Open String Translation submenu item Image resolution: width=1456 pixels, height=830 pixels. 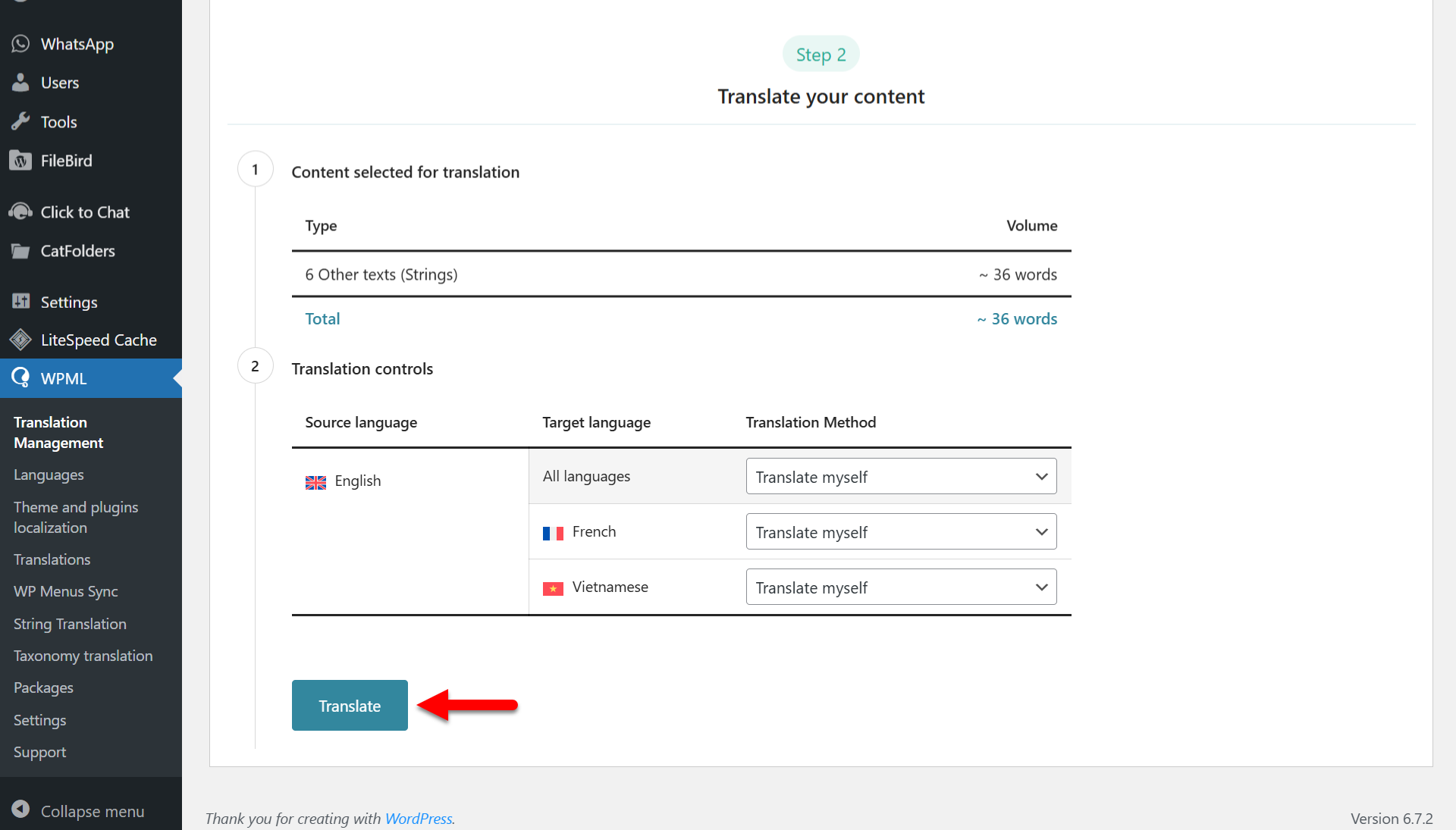tap(70, 624)
